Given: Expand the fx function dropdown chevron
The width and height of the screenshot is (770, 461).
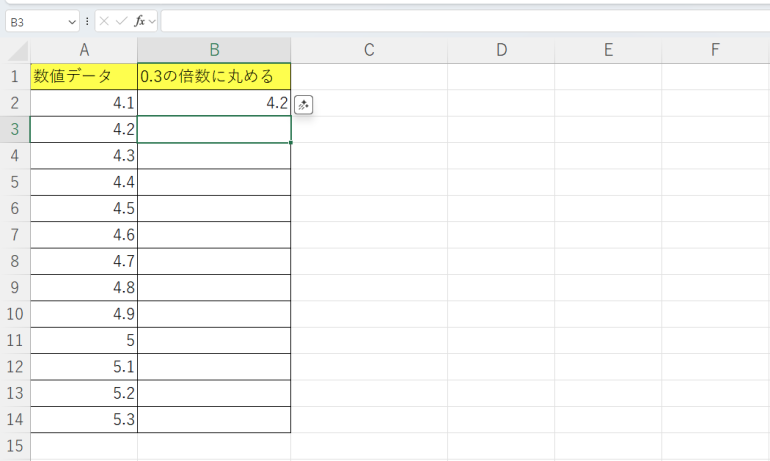Looking at the screenshot, I should [152, 22].
